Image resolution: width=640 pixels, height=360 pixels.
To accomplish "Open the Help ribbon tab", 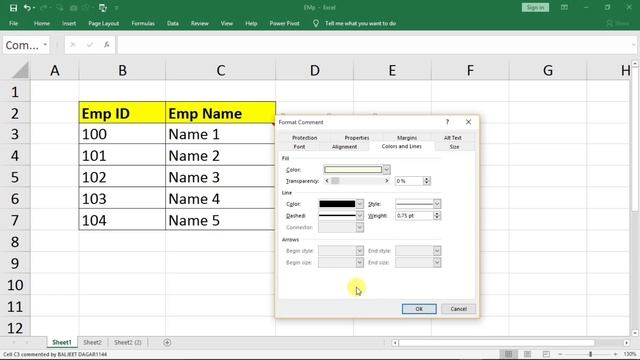I will click(251, 24).
